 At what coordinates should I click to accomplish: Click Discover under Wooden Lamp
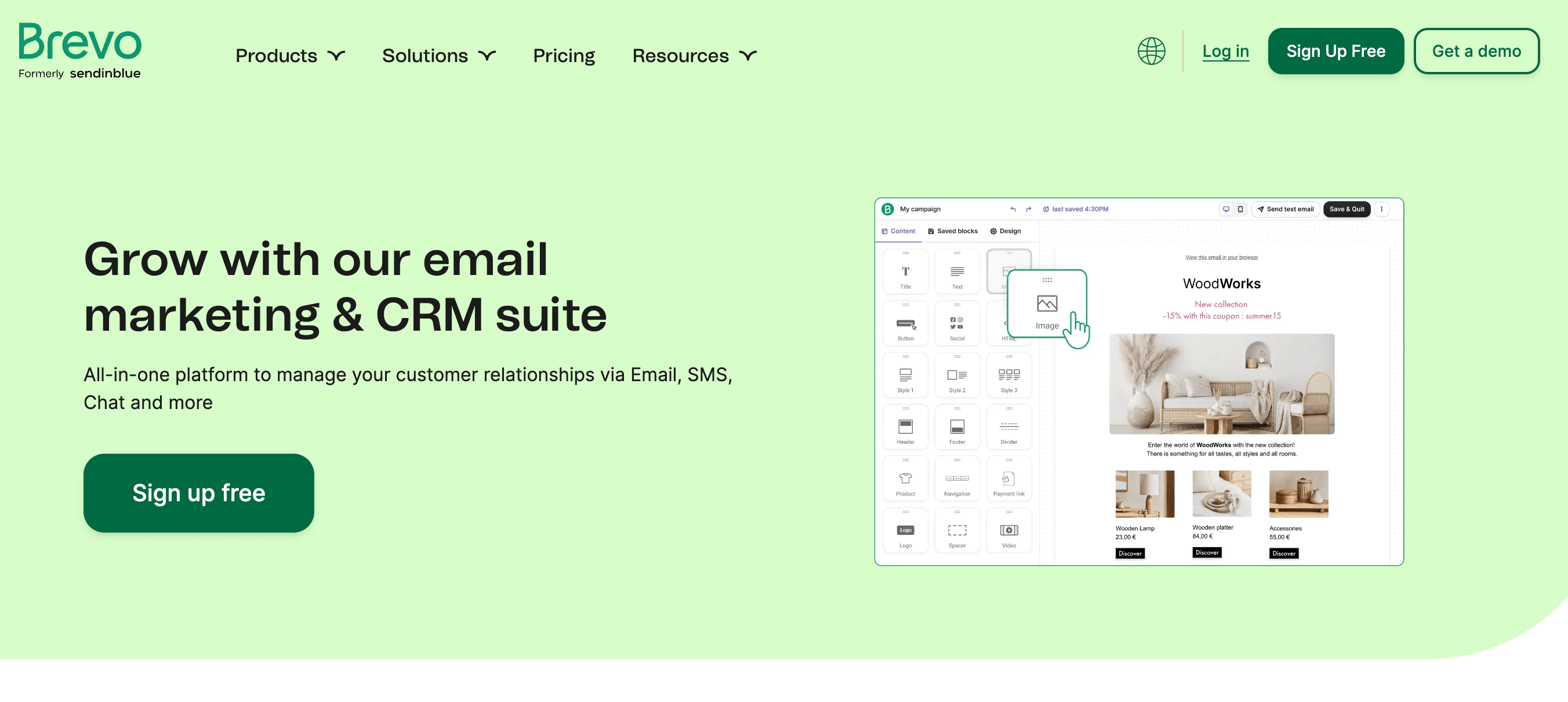1130,553
